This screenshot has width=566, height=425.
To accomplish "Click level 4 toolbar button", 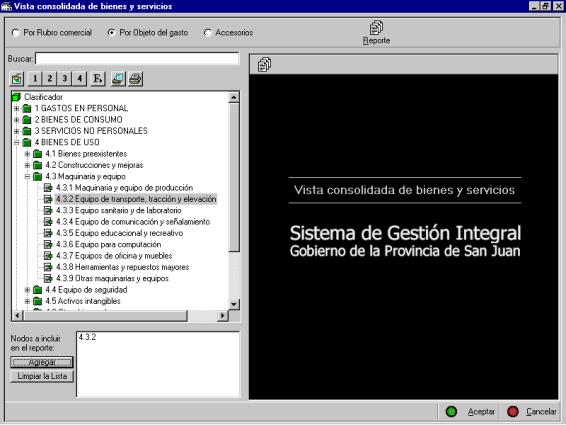I will [x=79, y=78].
